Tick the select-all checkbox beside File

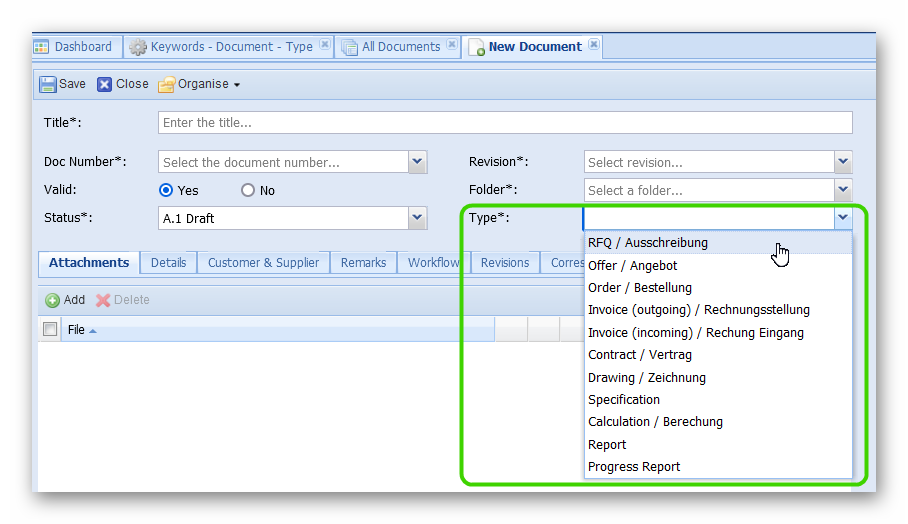(50, 329)
